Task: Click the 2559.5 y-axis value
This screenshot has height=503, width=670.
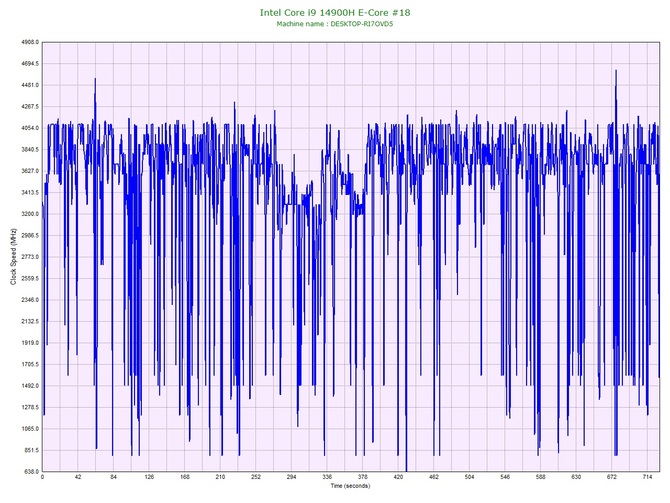Action: click(x=30, y=278)
